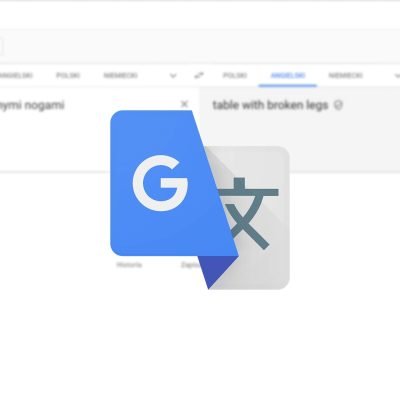Click the translation table with broken legs
This screenshot has width=400, height=400.
(270, 105)
